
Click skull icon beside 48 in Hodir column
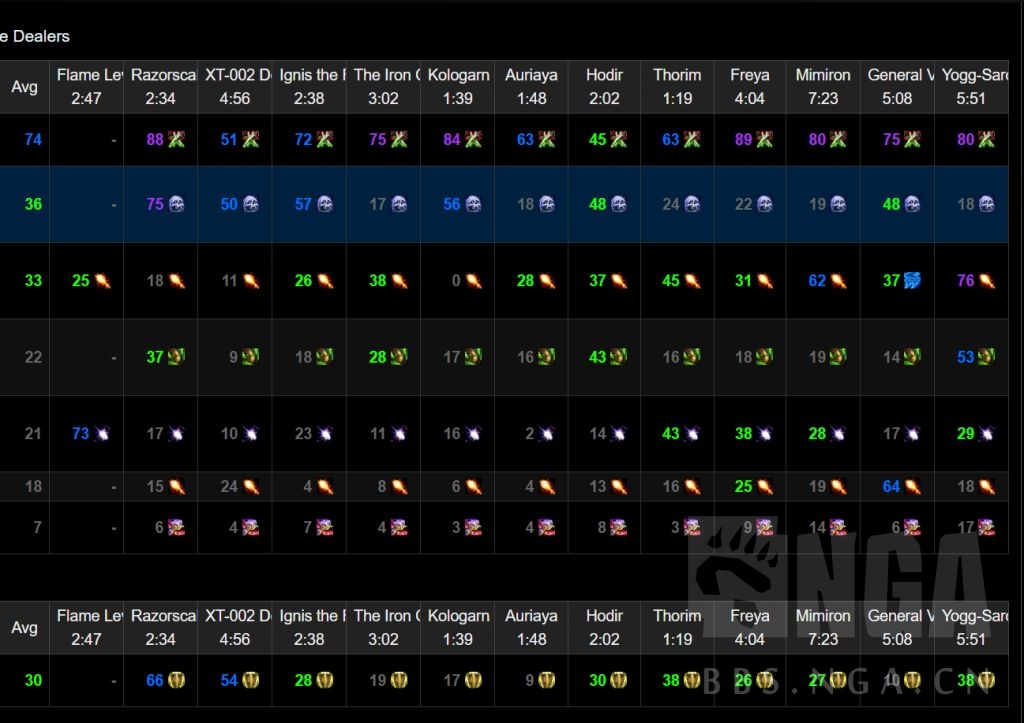(618, 204)
